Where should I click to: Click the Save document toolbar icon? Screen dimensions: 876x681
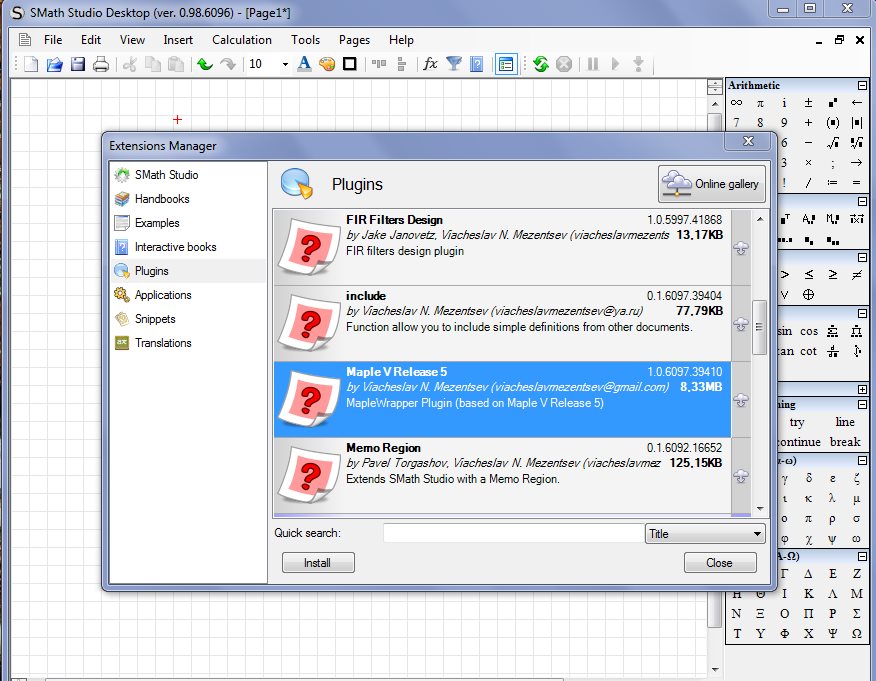tap(78, 65)
